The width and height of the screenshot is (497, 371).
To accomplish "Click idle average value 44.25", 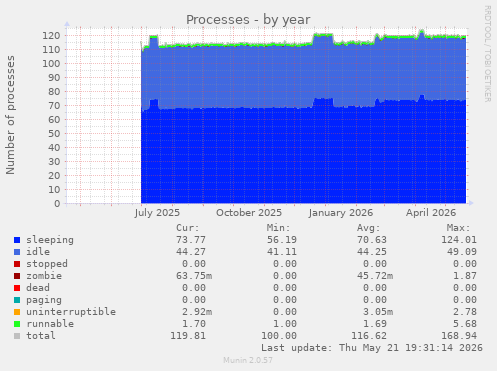I will (372, 252).
